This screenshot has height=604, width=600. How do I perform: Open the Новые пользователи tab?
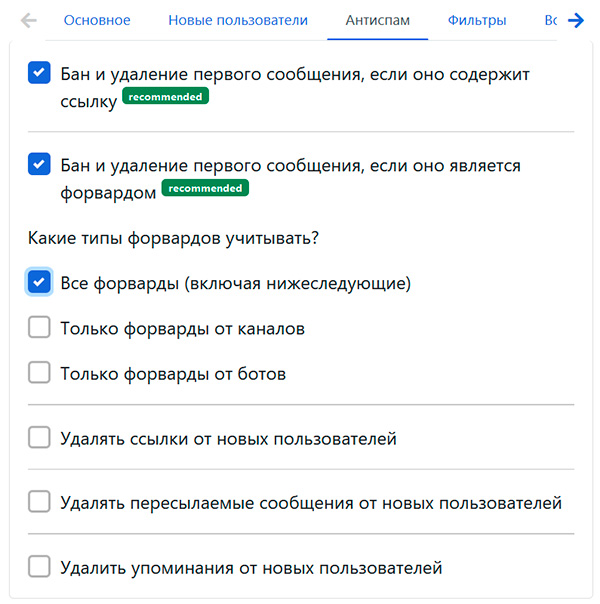238,20
